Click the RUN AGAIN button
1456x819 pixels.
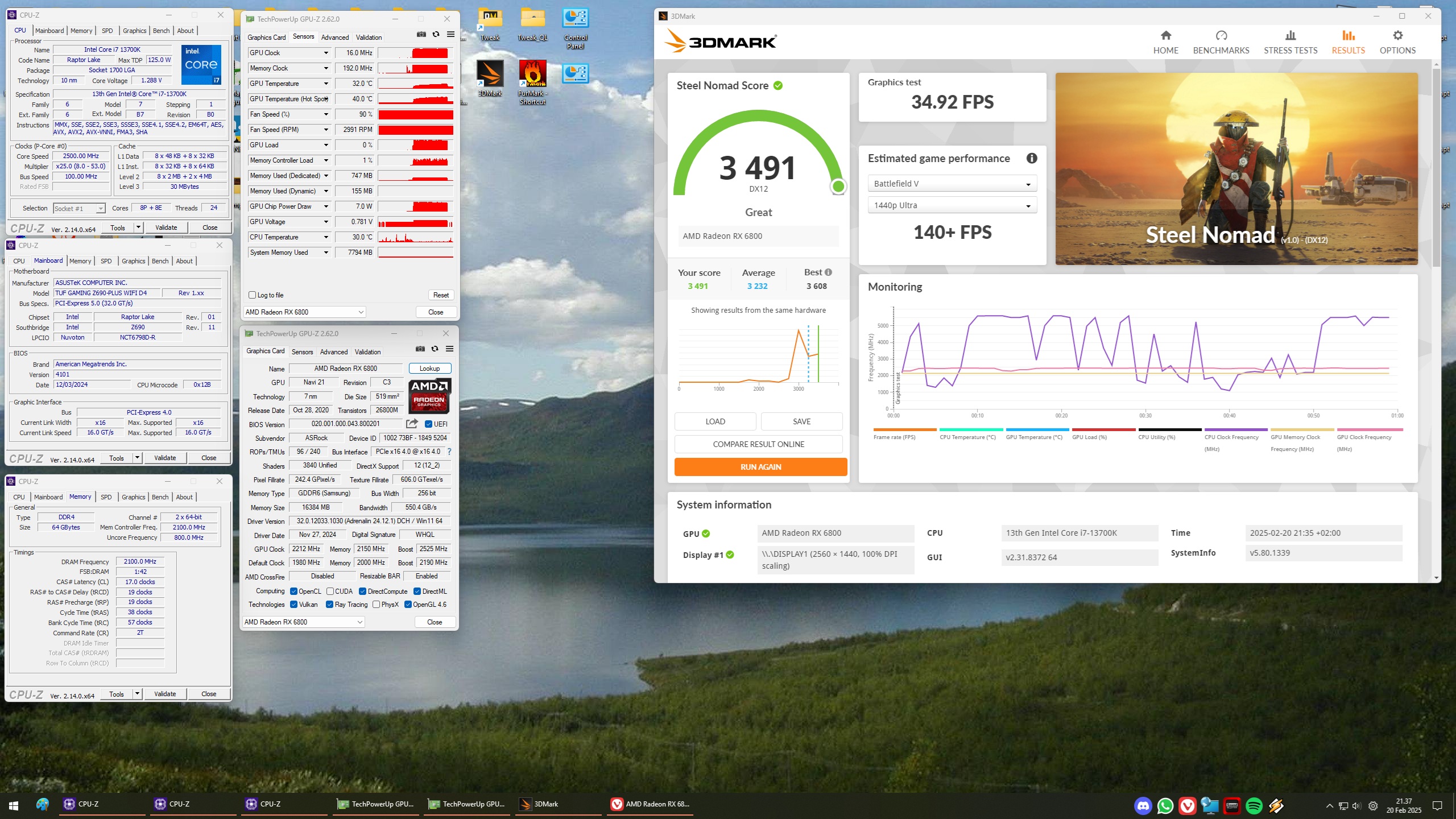point(760,467)
